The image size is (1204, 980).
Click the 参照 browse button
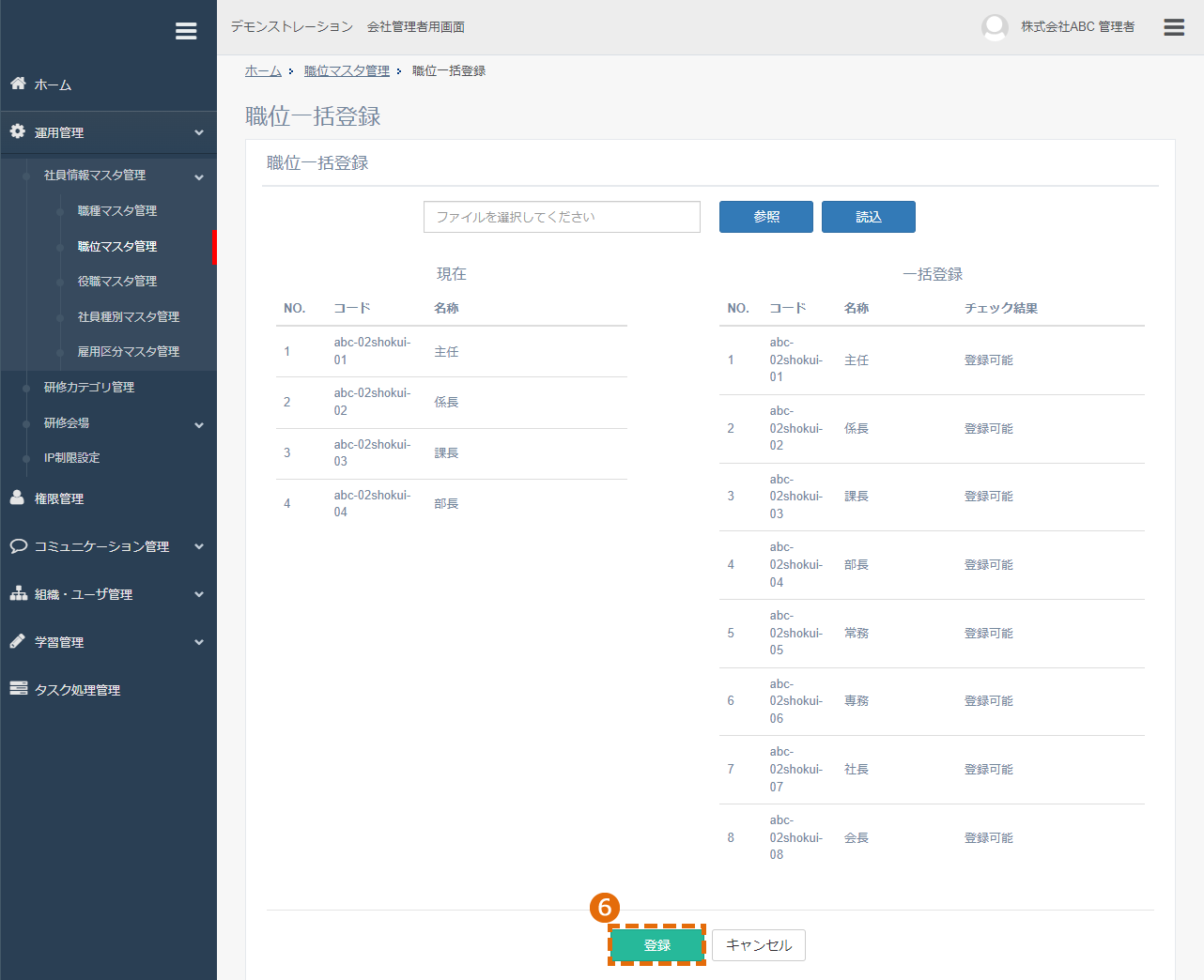pos(766,217)
